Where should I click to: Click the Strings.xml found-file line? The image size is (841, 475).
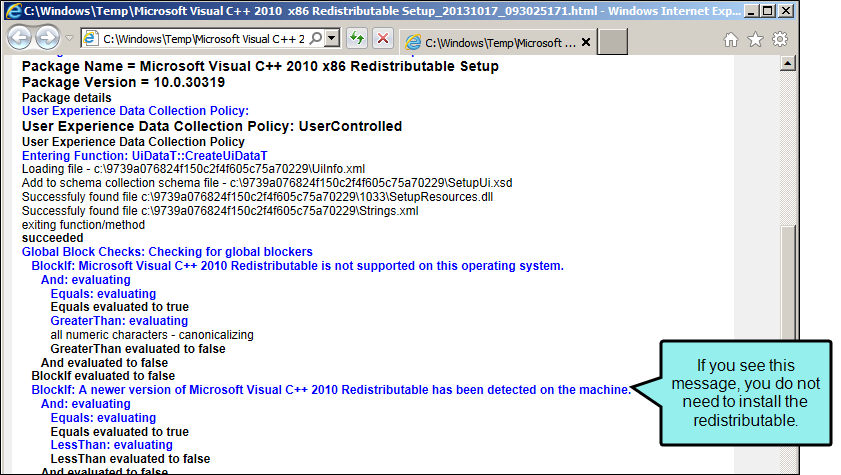coord(220,211)
